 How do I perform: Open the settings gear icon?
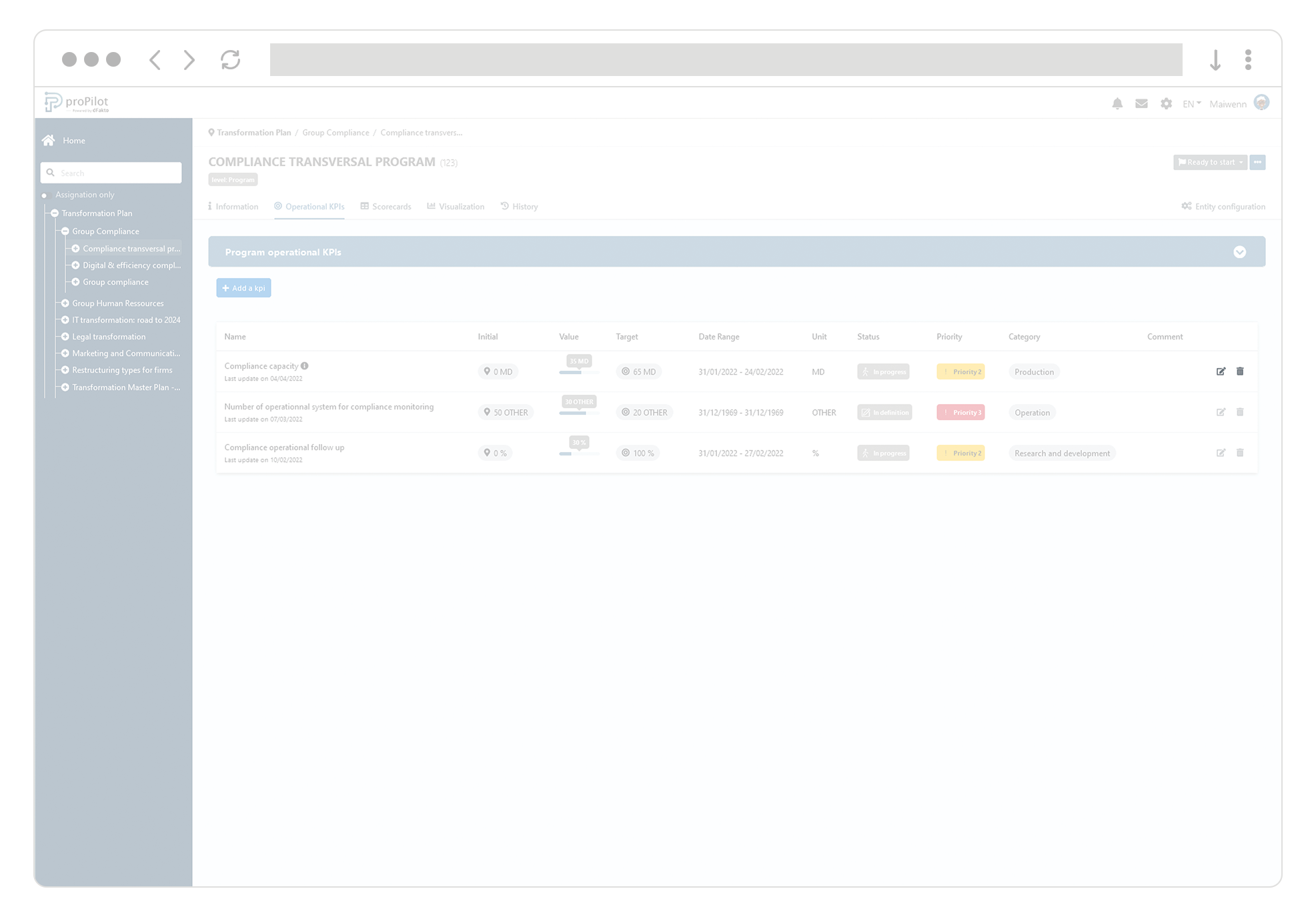point(1166,103)
